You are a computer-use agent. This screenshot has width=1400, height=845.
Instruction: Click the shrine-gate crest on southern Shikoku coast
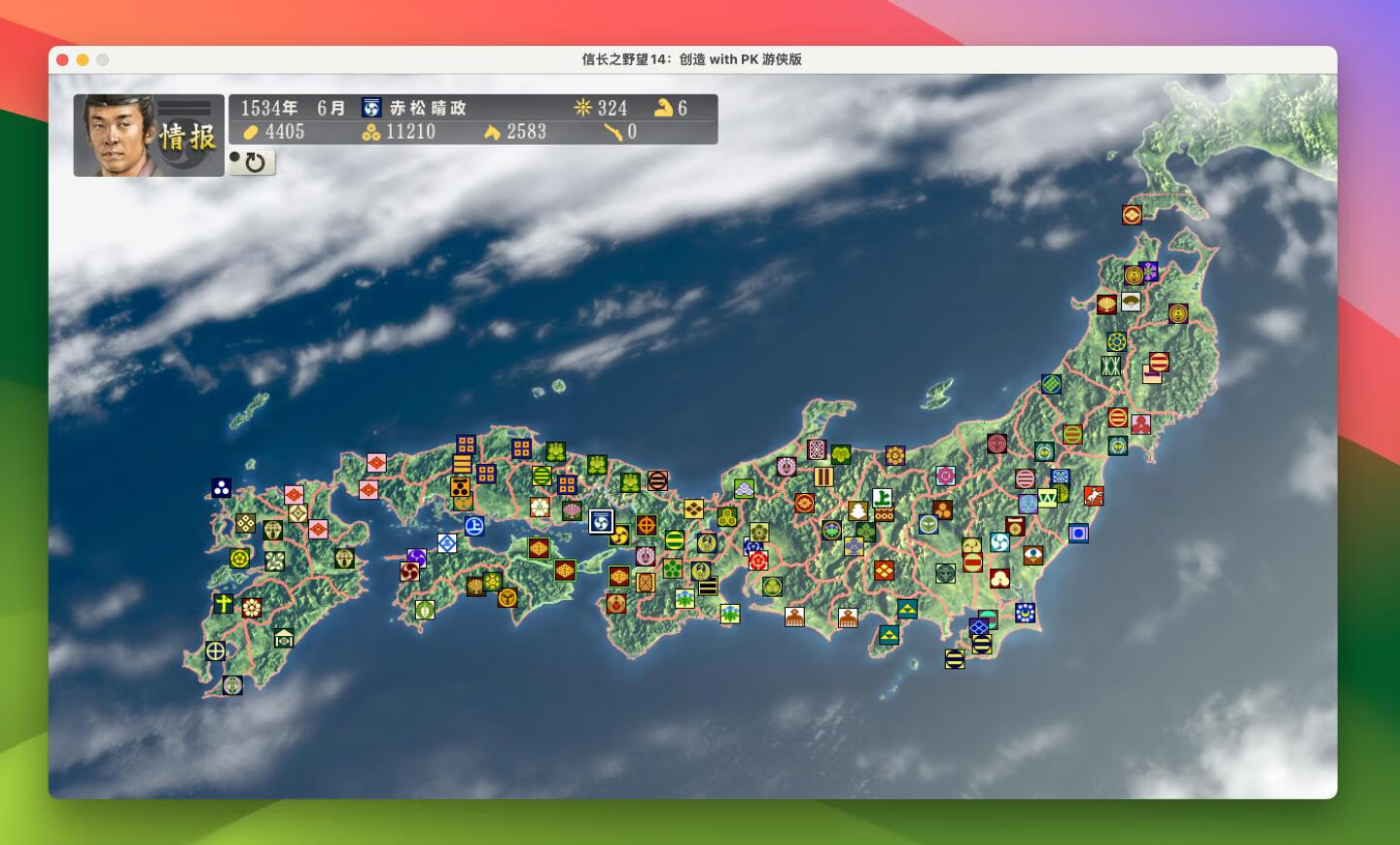(284, 638)
